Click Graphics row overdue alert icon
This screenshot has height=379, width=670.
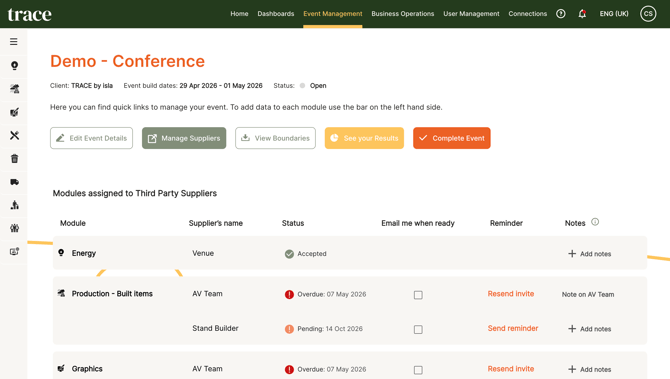289,370
